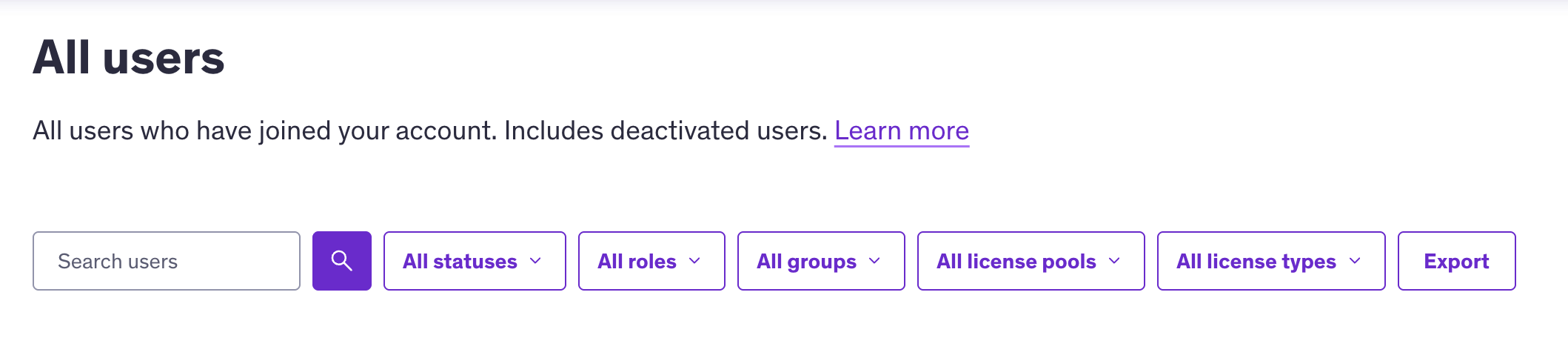Click the chevron beside All license types
Viewport: 1568px width, 338px height.
click(1355, 261)
